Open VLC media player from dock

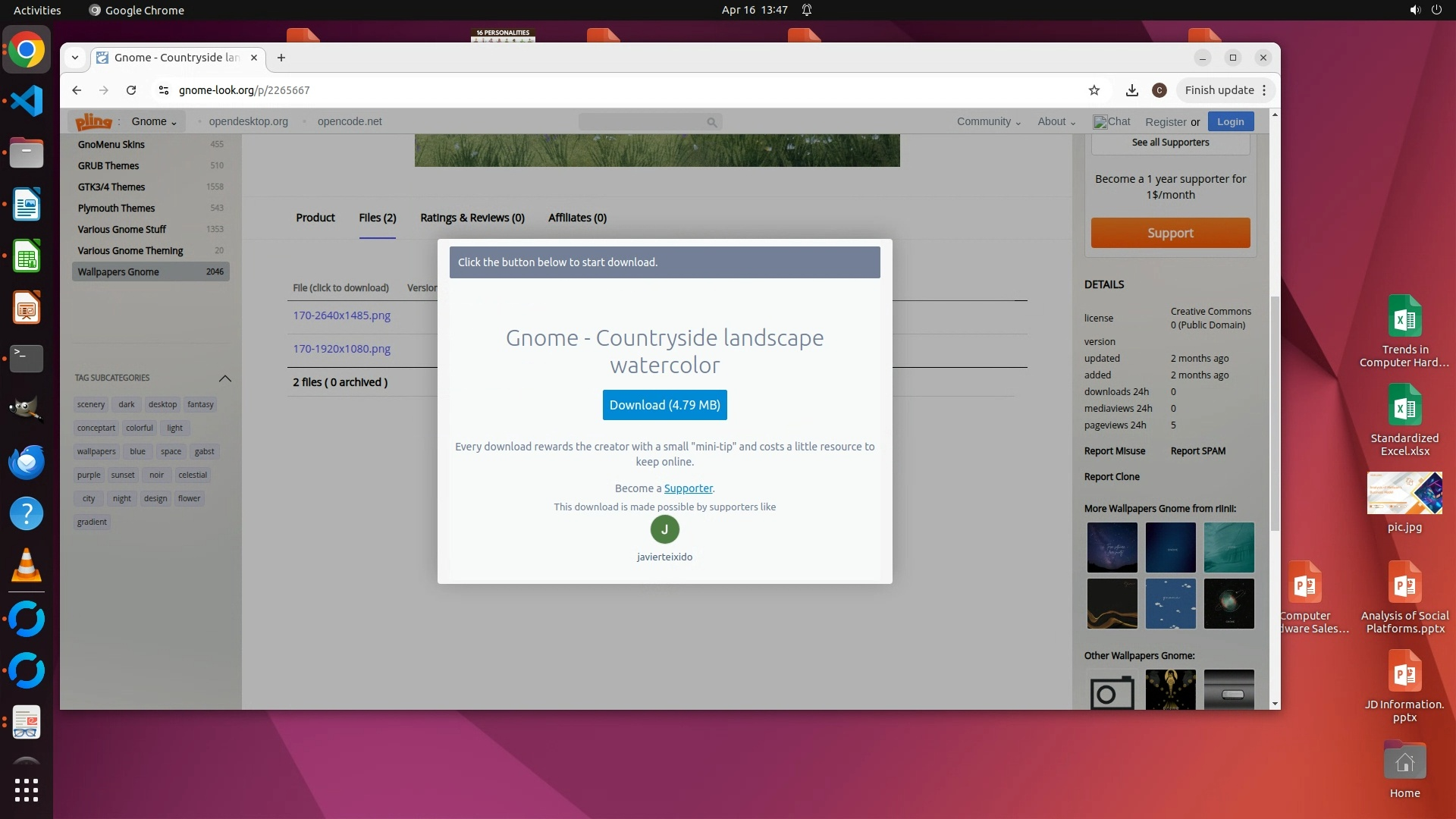pos(27,566)
